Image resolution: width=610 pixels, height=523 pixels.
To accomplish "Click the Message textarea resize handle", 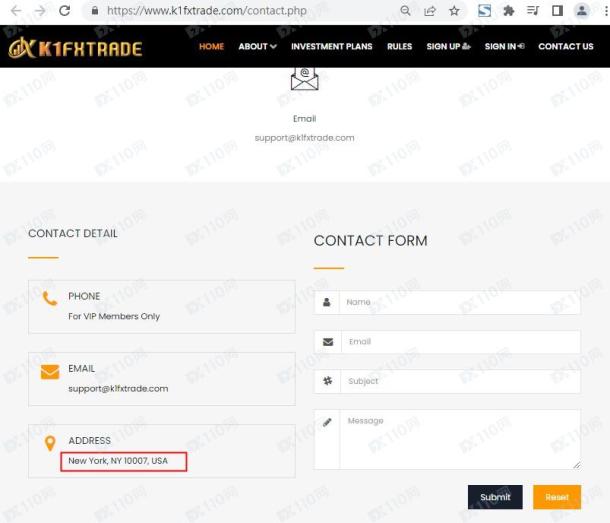I will pyautogui.click(x=577, y=465).
